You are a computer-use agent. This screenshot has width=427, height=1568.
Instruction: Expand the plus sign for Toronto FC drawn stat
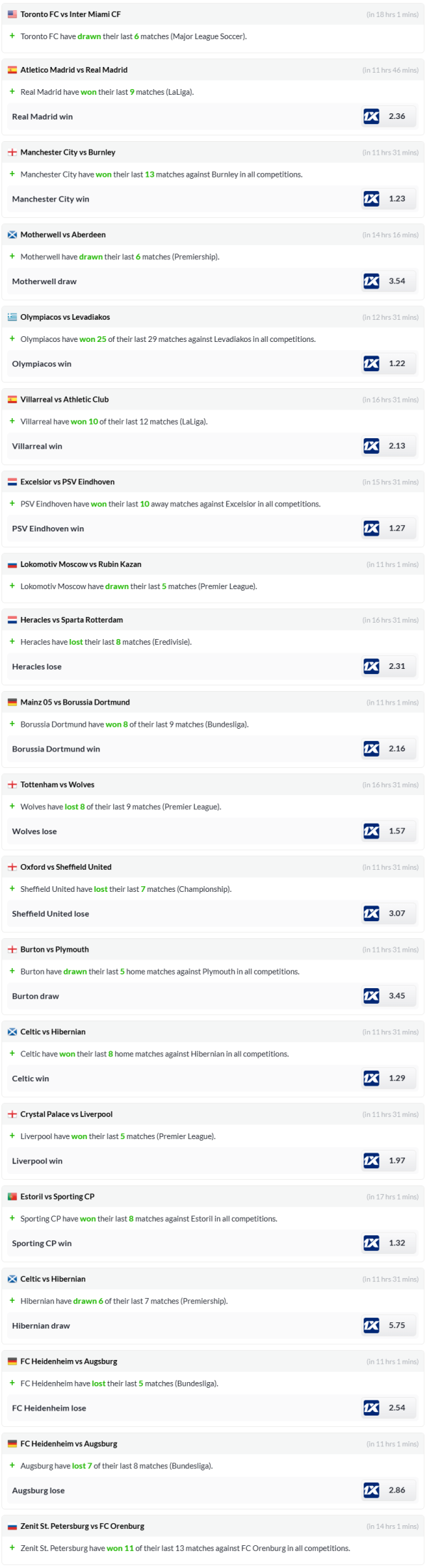pyautogui.click(x=12, y=36)
